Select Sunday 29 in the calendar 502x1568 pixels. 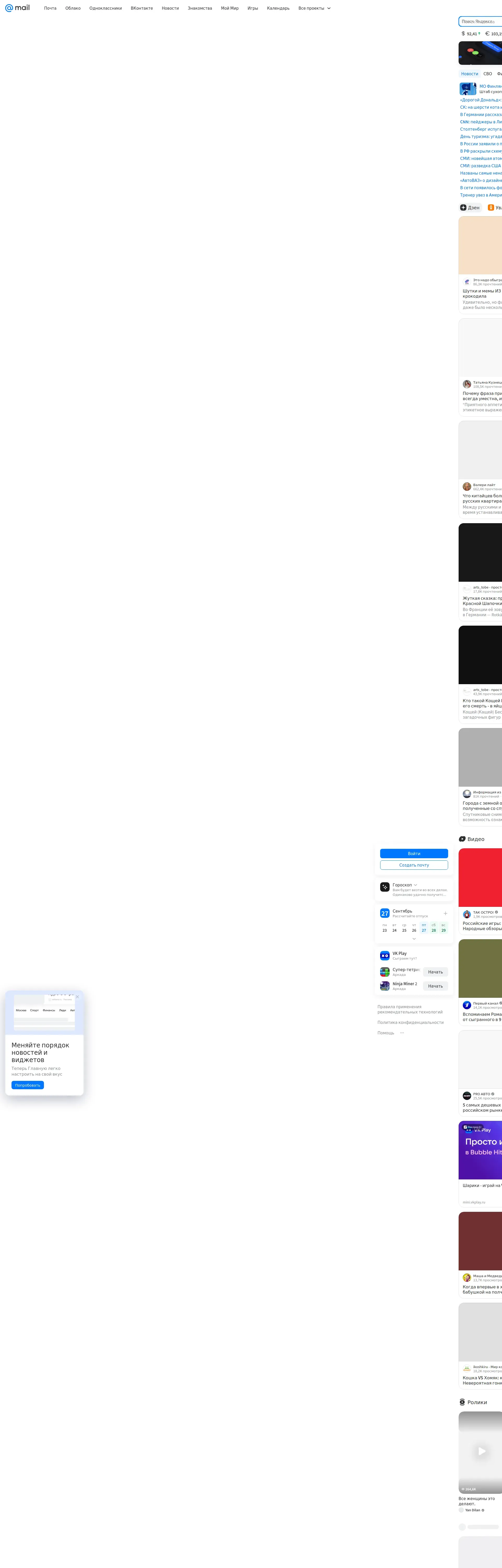443,928
